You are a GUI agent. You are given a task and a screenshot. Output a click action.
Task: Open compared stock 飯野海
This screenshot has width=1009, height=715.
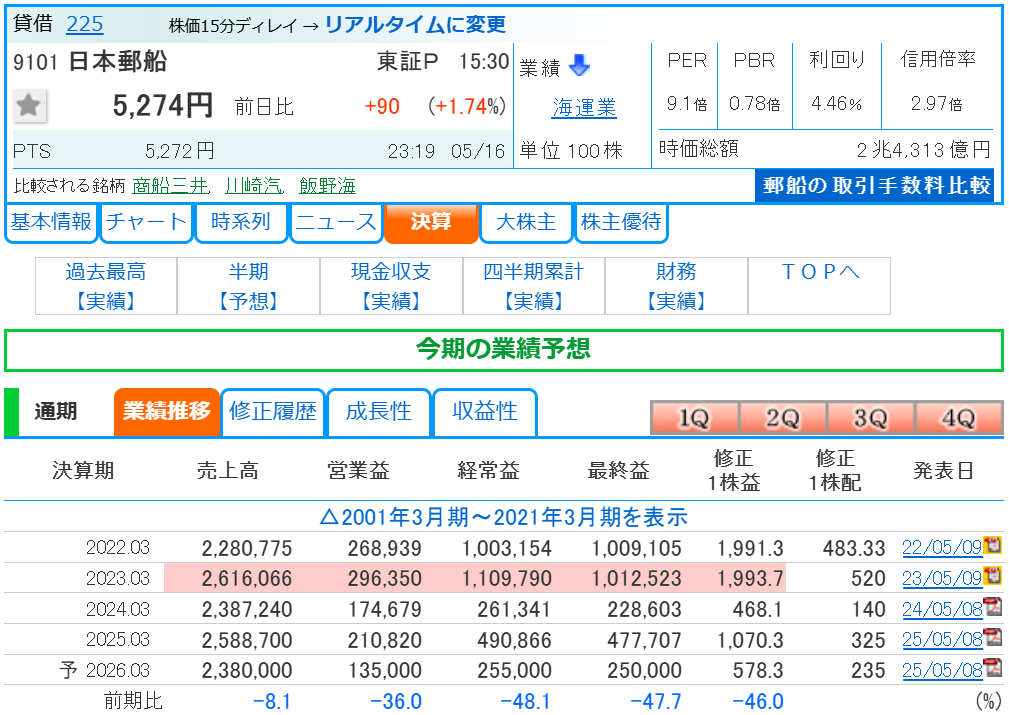[x=328, y=186]
